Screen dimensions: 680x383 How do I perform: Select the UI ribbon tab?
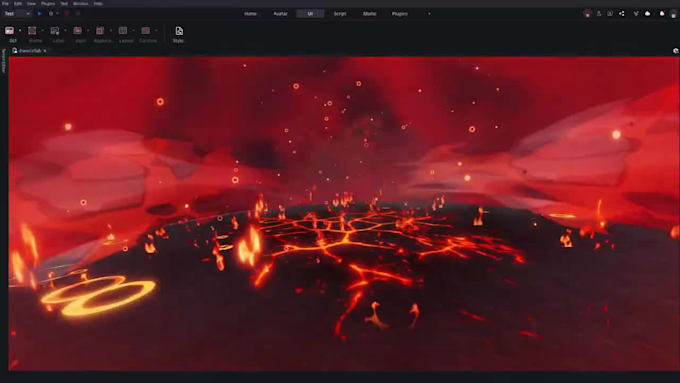coord(310,14)
